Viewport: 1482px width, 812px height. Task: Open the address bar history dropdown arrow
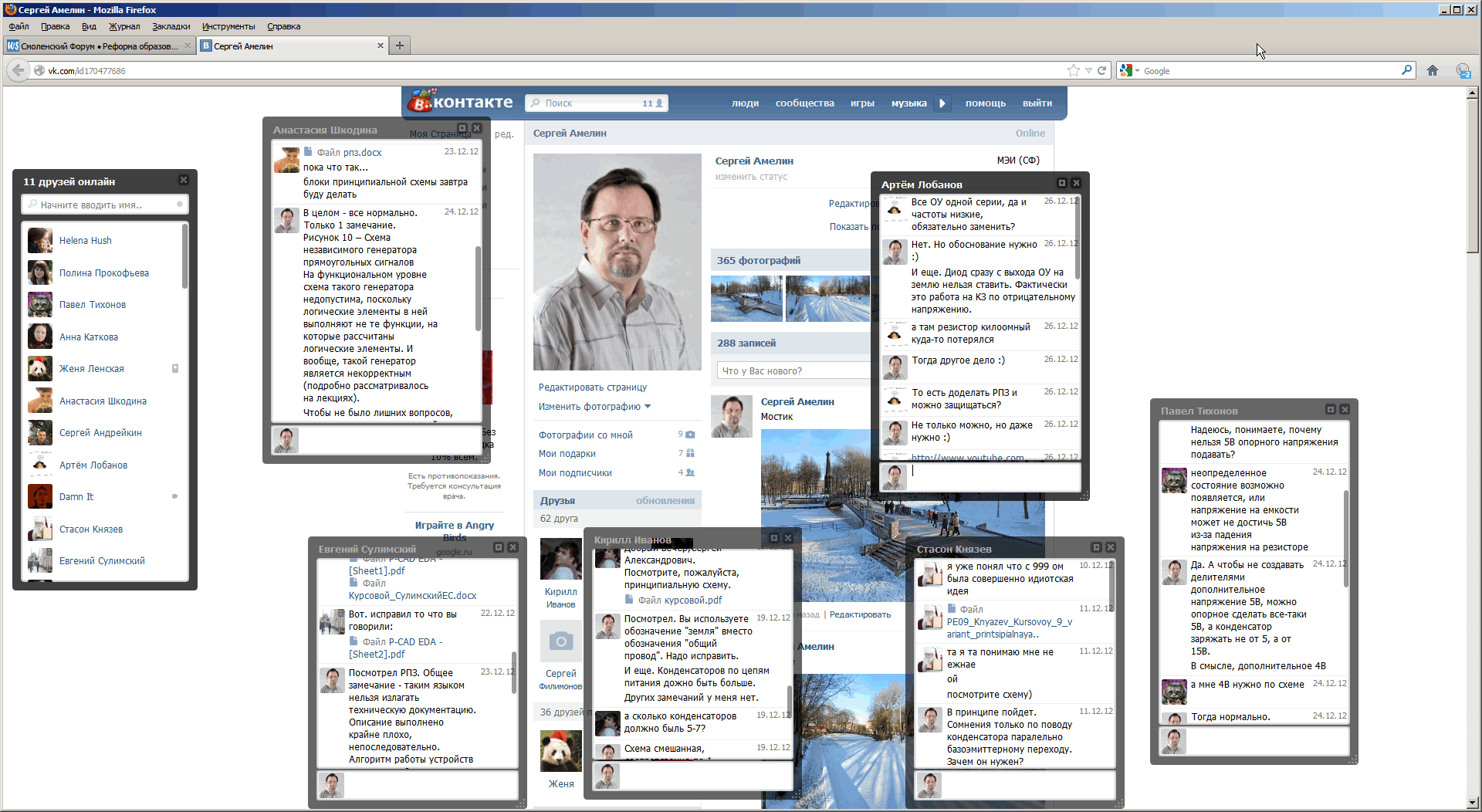(1088, 70)
